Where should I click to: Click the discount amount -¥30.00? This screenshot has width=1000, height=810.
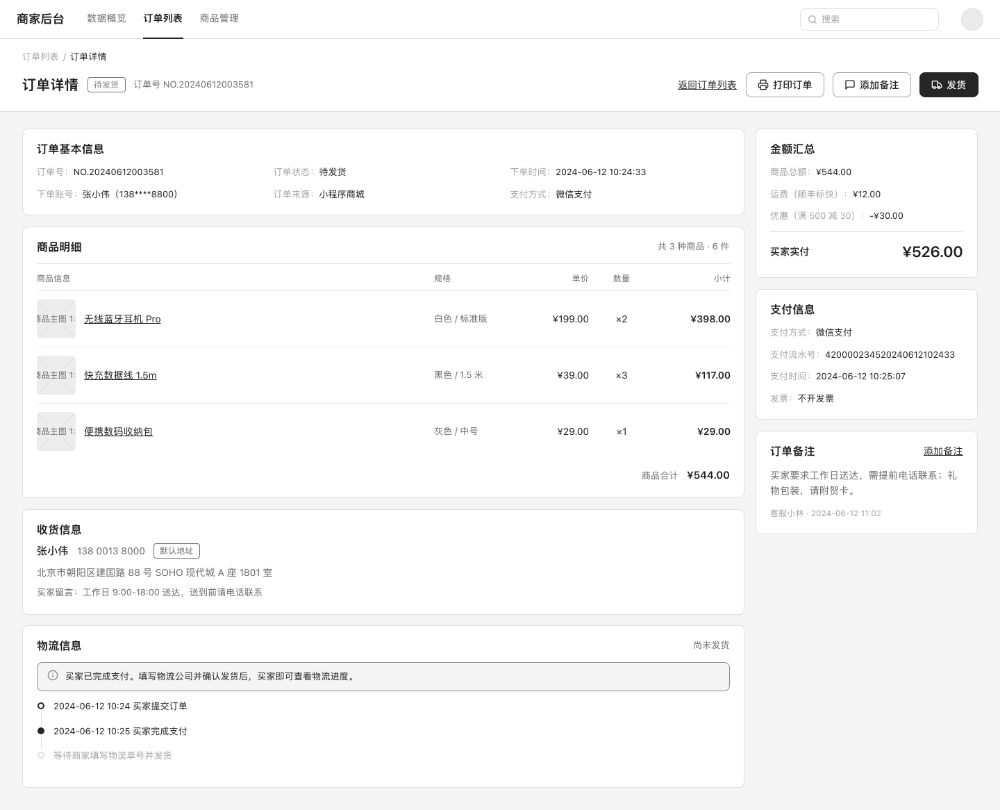886,216
